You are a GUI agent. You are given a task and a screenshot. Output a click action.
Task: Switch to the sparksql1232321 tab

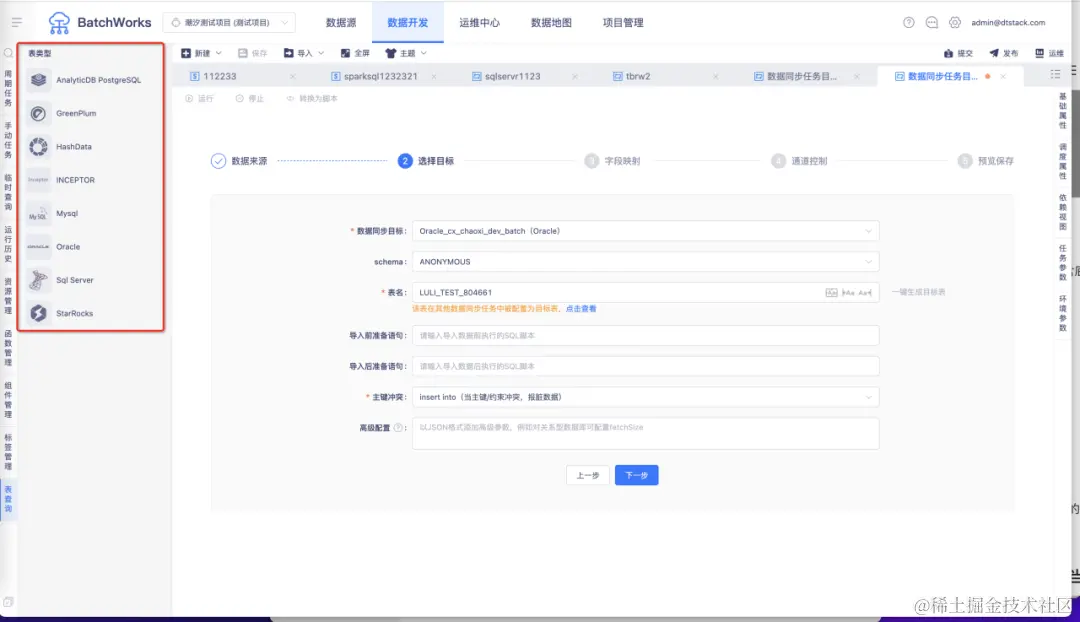point(381,75)
